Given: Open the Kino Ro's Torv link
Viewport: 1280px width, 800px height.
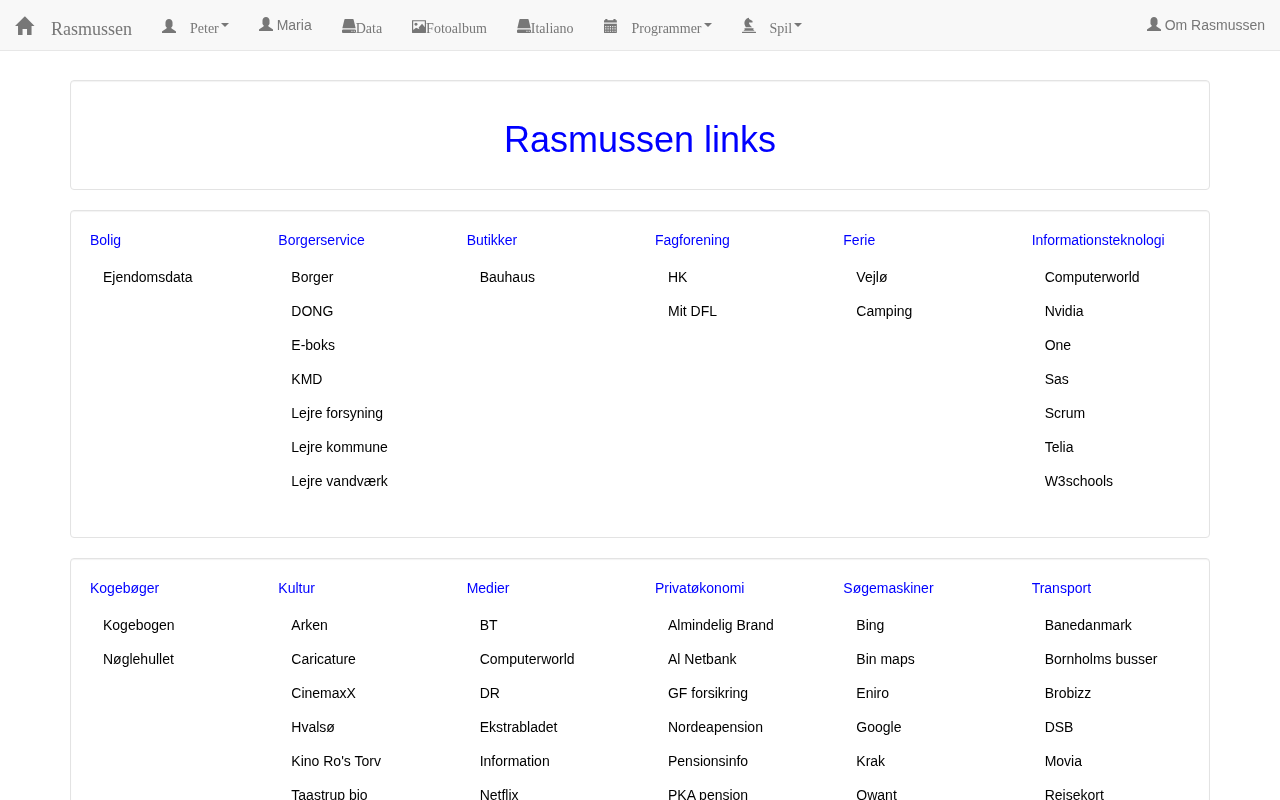Looking at the screenshot, I should (x=336, y=761).
